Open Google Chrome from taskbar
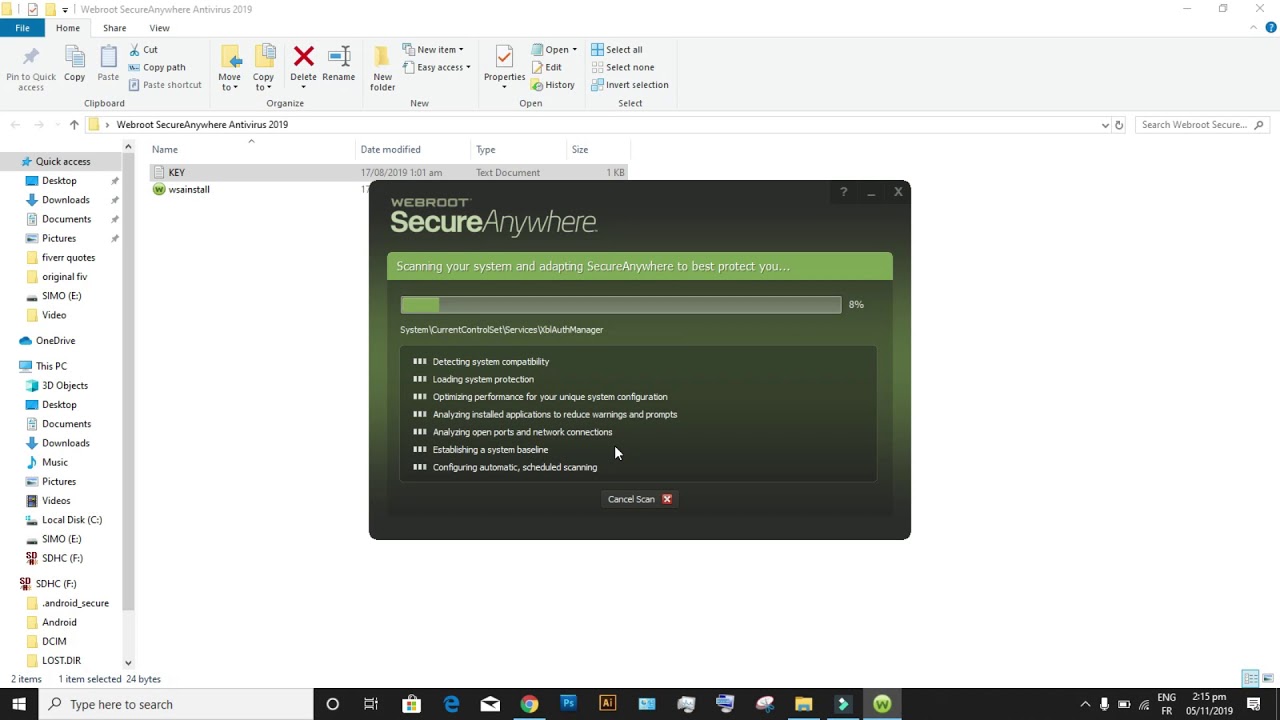Image resolution: width=1280 pixels, height=720 pixels. (529, 704)
